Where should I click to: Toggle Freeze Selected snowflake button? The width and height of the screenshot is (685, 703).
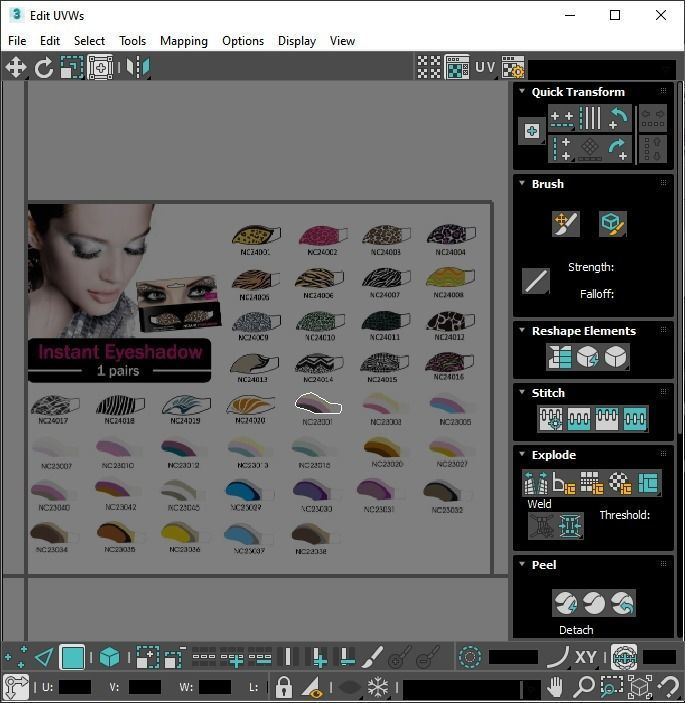click(378, 687)
